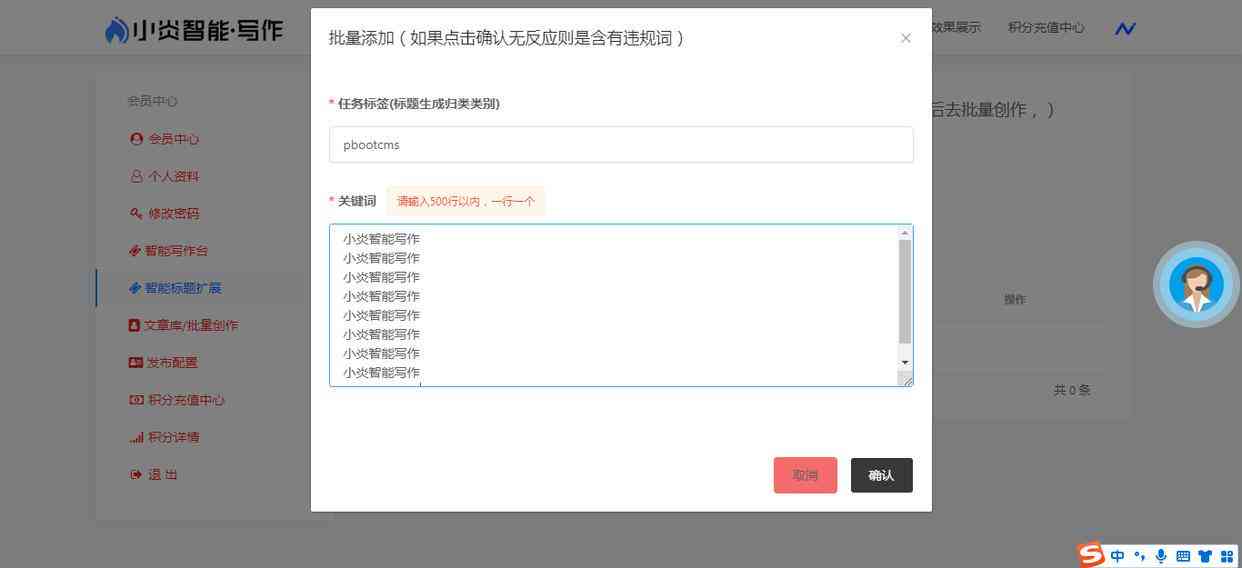Click the 退出 logout icon
Viewport: 1242px width, 568px height.
136,474
